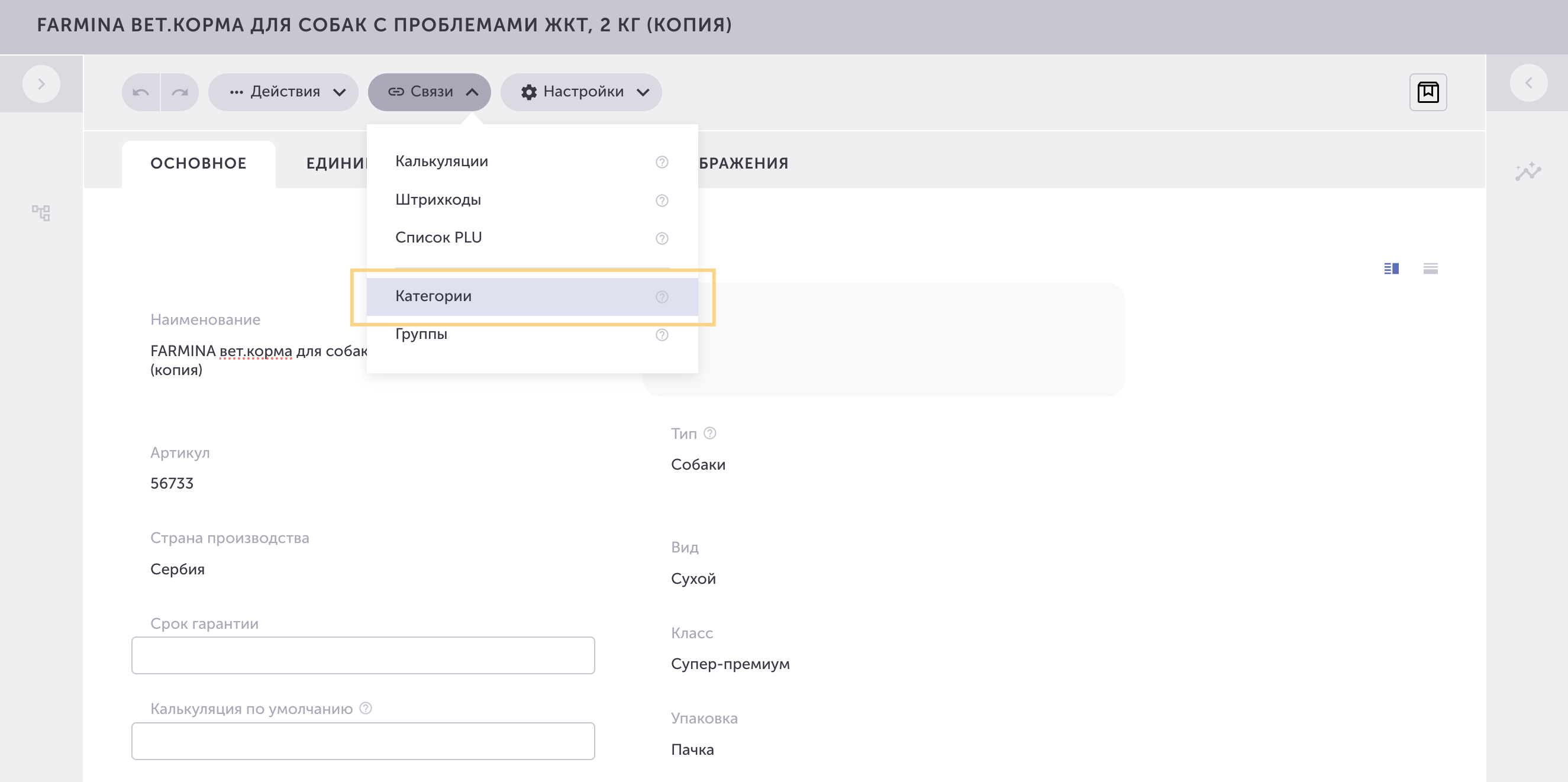Expand the left sidebar chevron

click(x=41, y=83)
